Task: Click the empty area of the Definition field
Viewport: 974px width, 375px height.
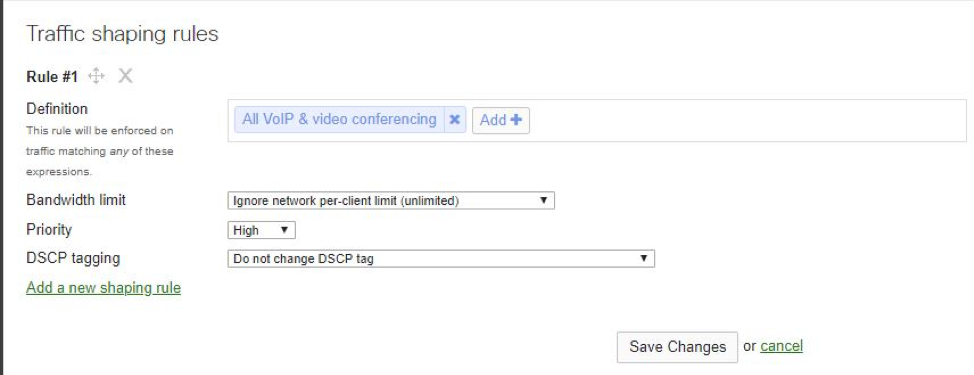Action: point(745,120)
